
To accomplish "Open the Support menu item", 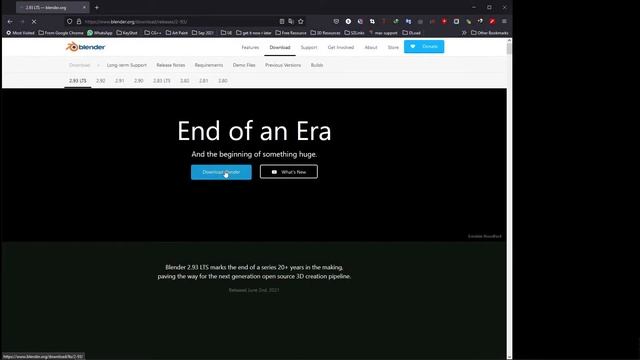I will tap(309, 47).
